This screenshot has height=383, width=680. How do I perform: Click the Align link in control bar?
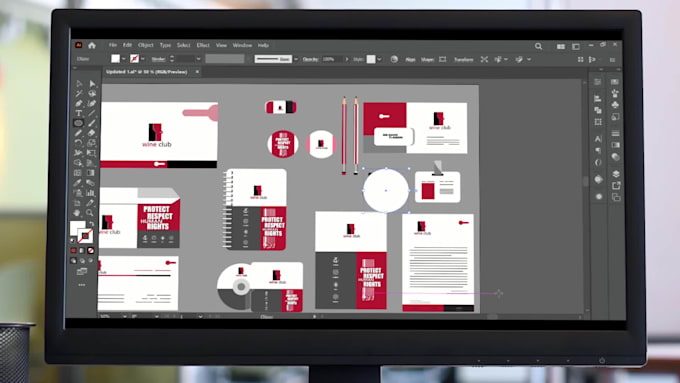point(410,59)
